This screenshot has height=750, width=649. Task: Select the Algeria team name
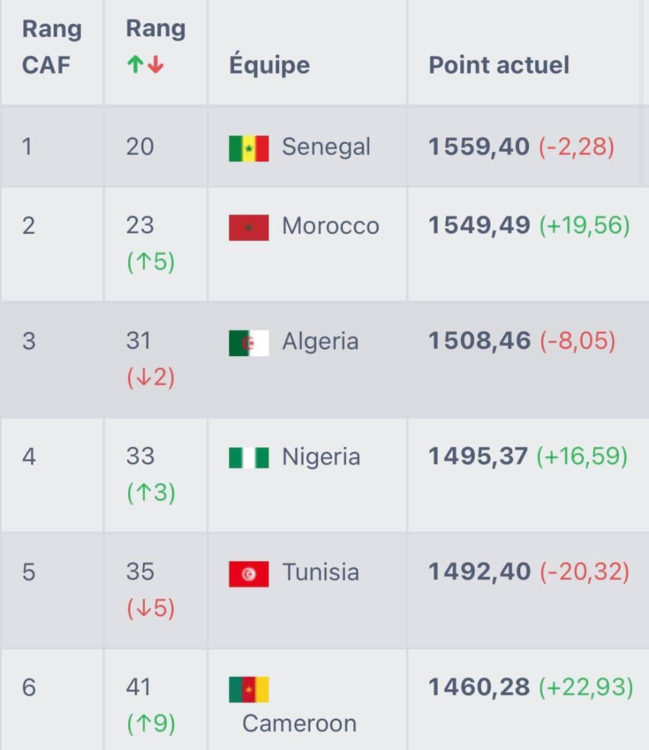pyautogui.click(x=320, y=341)
